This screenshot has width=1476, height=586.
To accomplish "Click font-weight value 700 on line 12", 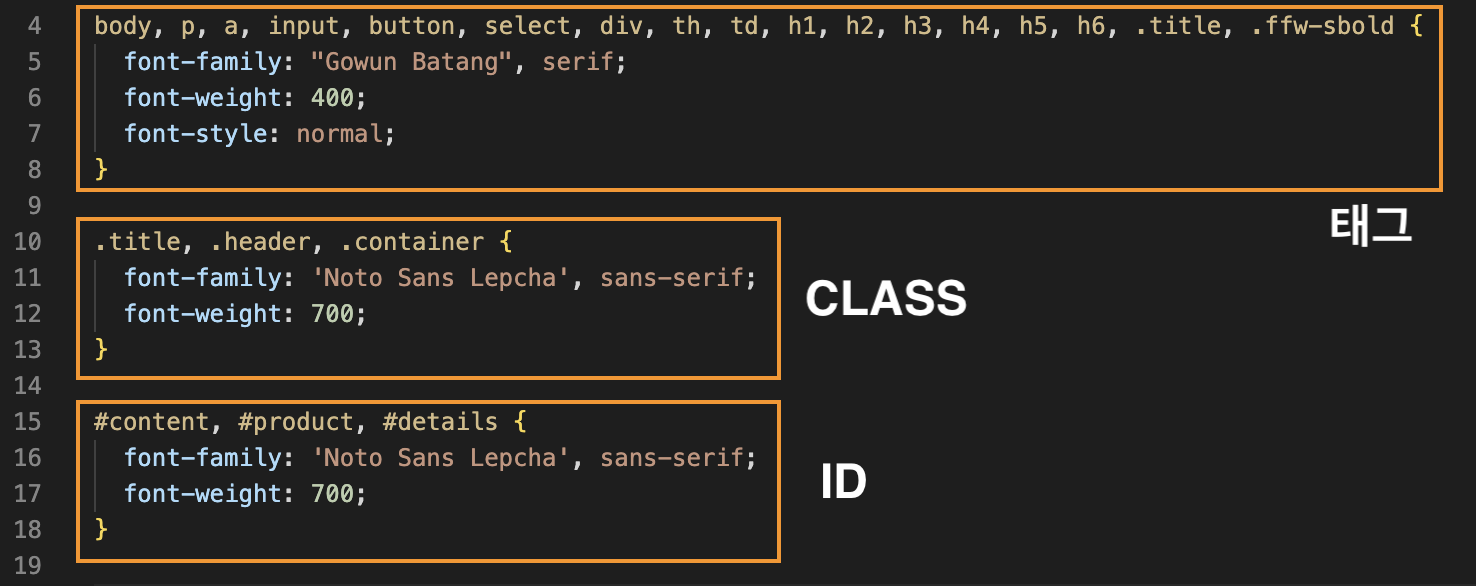I will click(x=333, y=314).
